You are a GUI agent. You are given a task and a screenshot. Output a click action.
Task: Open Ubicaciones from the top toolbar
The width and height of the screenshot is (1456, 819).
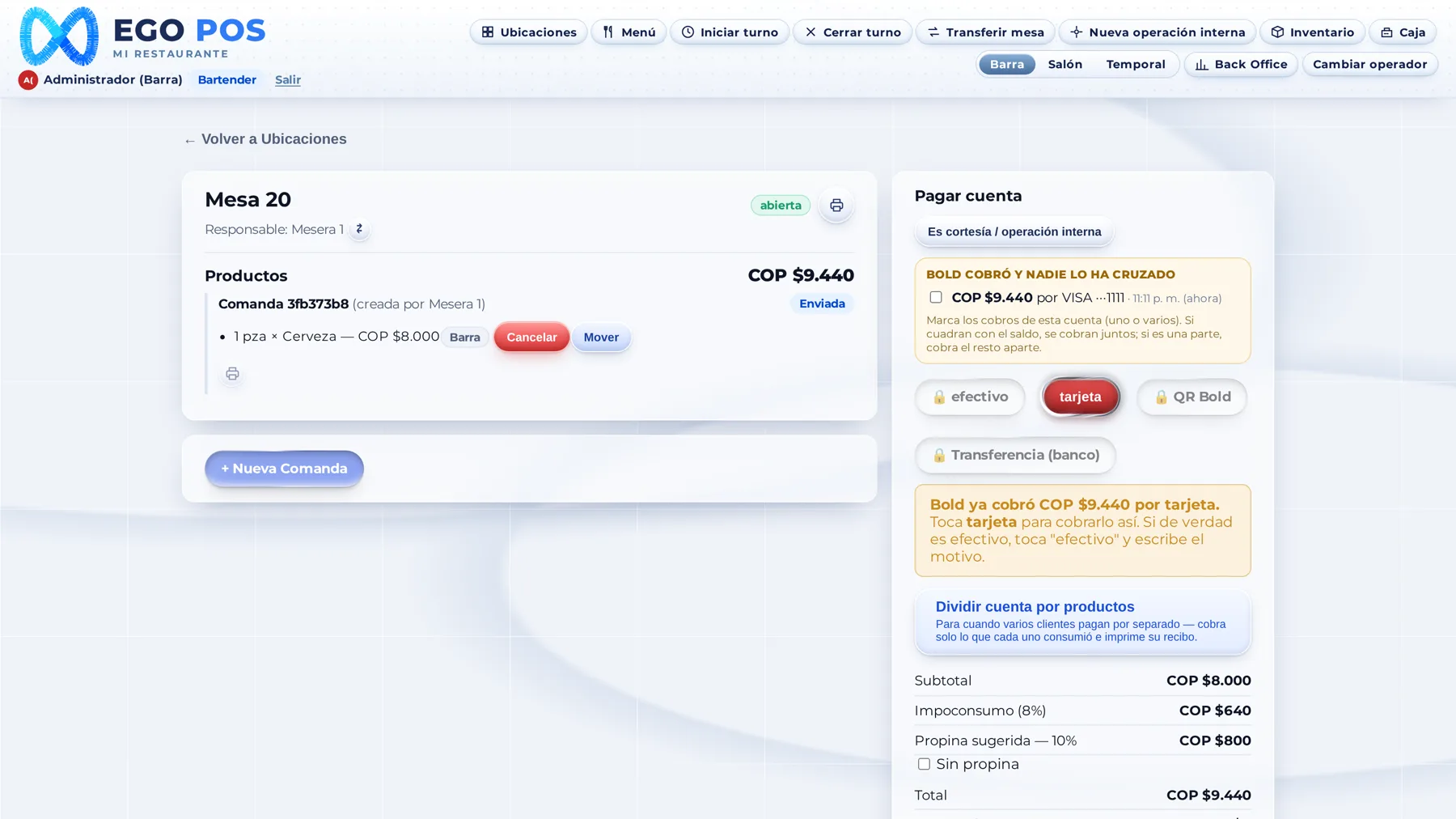528,32
